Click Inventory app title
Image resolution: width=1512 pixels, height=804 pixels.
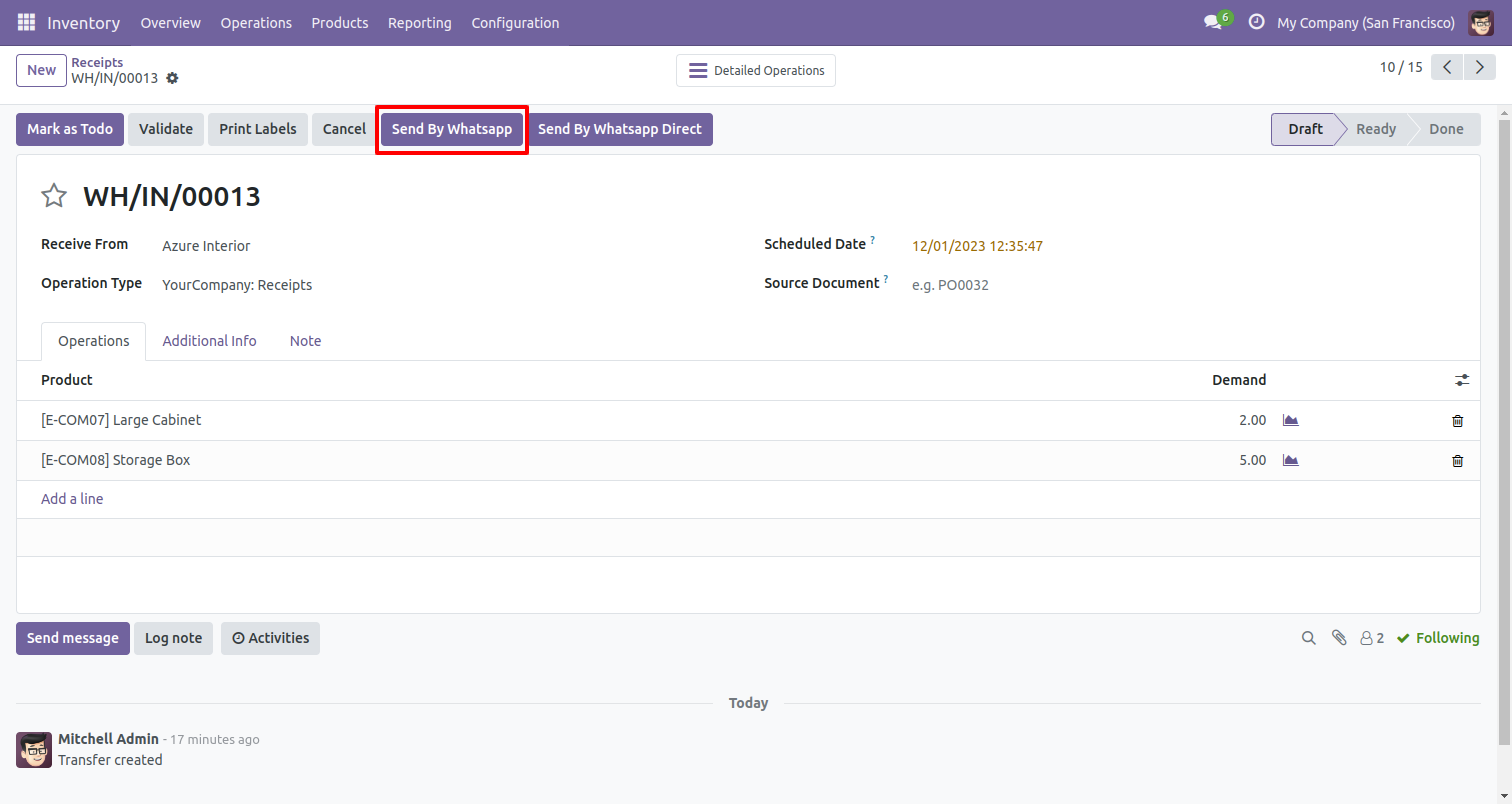click(84, 22)
